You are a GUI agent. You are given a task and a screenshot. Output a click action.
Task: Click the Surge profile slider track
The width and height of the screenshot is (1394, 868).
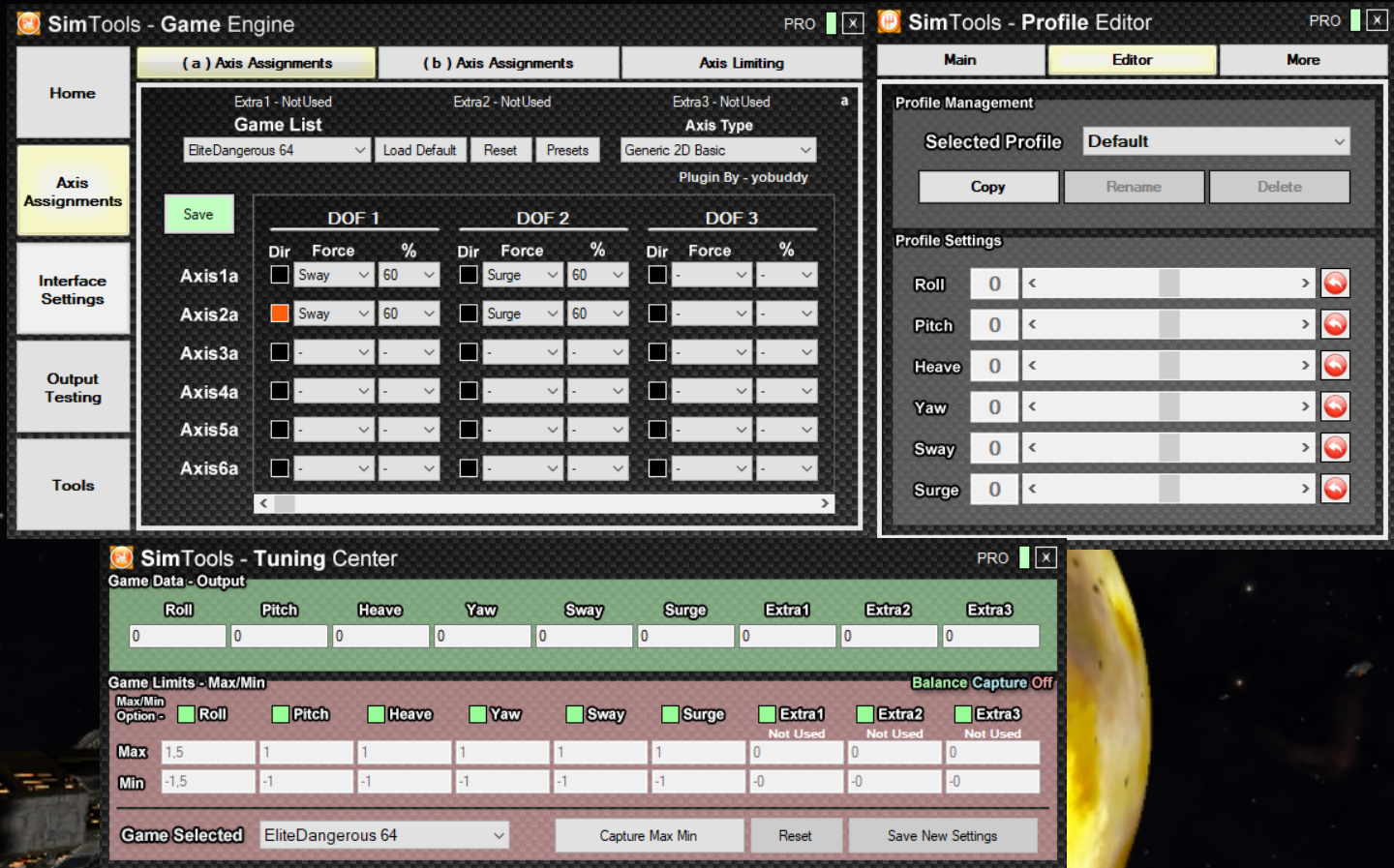point(1168,489)
